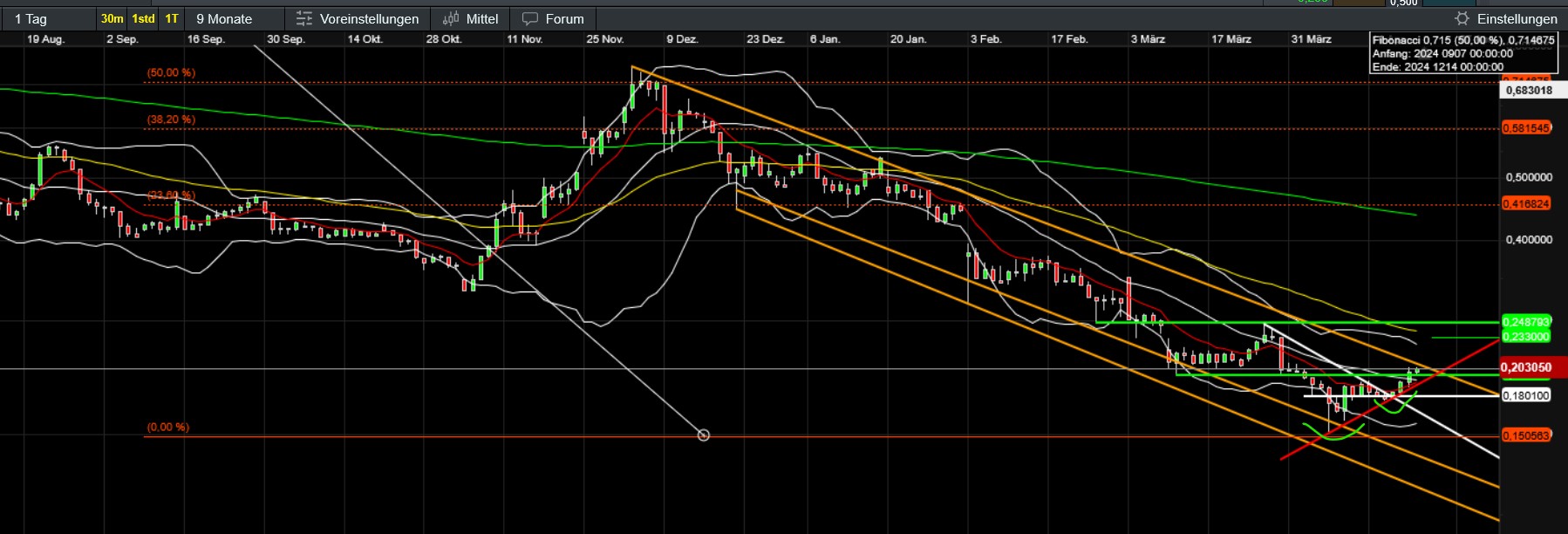
Task: Click the 0,500000 price axis value
Action: tap(1529, 177)
